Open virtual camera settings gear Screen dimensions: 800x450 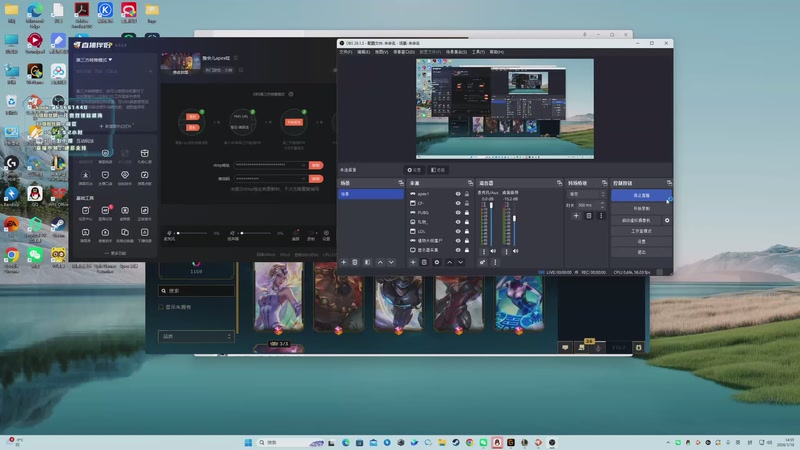pos(667,220)
